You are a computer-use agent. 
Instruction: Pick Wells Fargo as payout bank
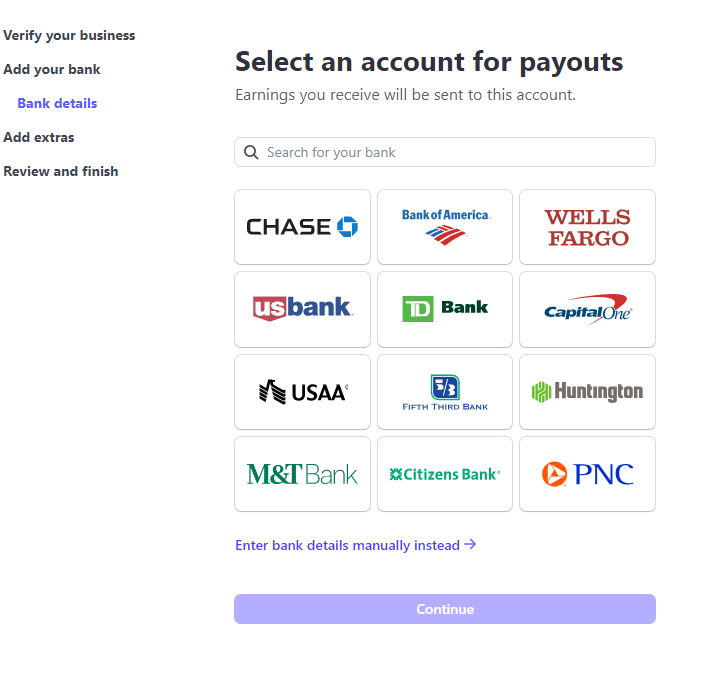coord(587,227)
